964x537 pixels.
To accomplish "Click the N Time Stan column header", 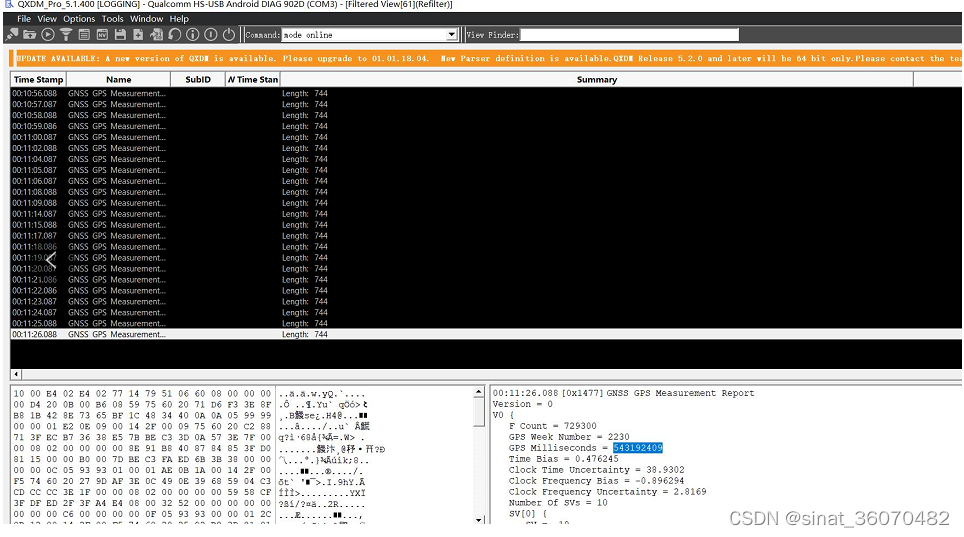I will pos(253,79).
